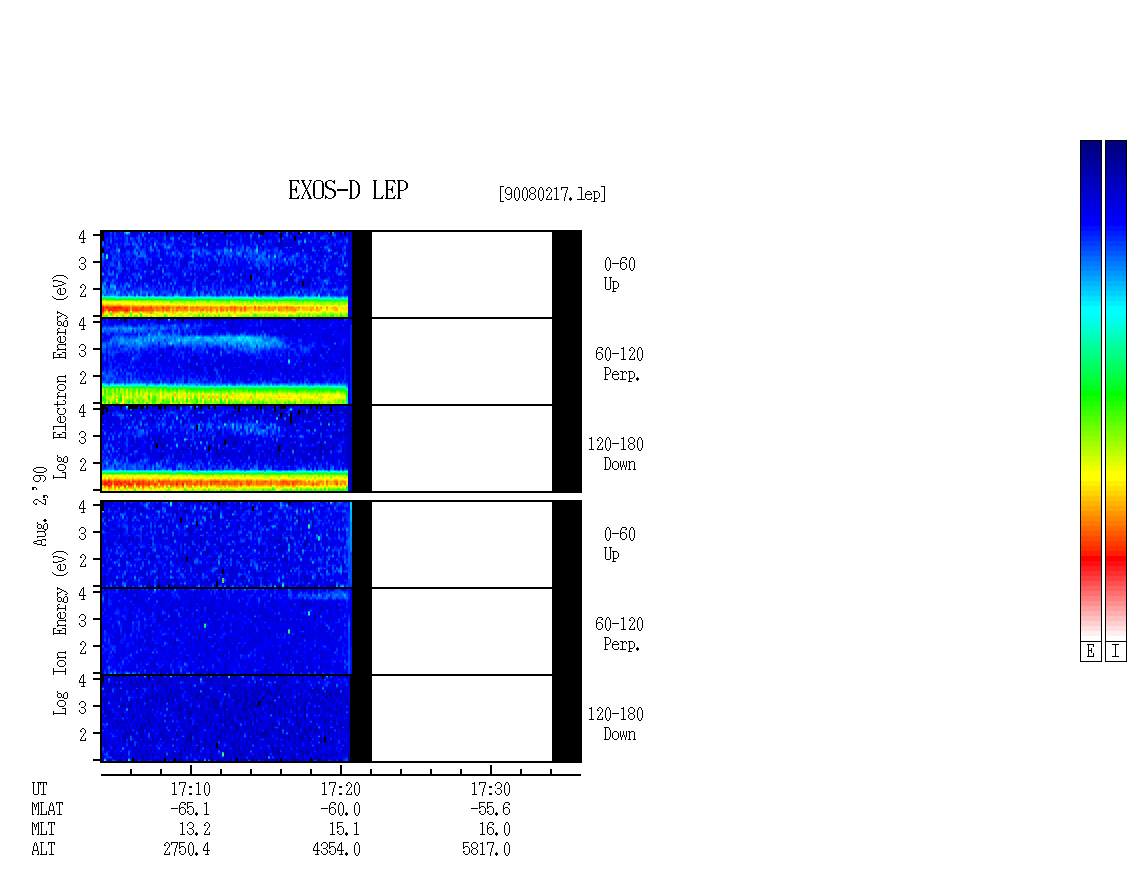The height and width of the screenshot is (875, 1130).
Task: Click the ion 120-180 Down spectrogram
Action: pos(341,719)
